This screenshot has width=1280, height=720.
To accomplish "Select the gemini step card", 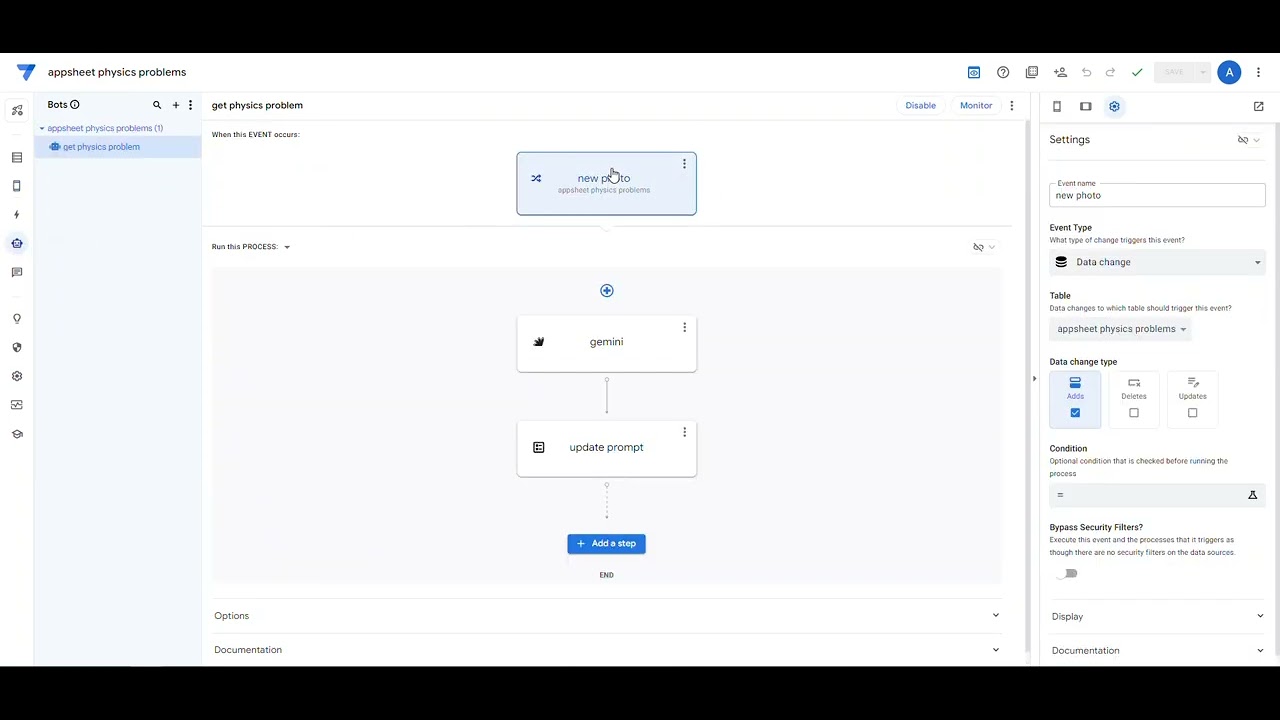I will click(606, 343).
